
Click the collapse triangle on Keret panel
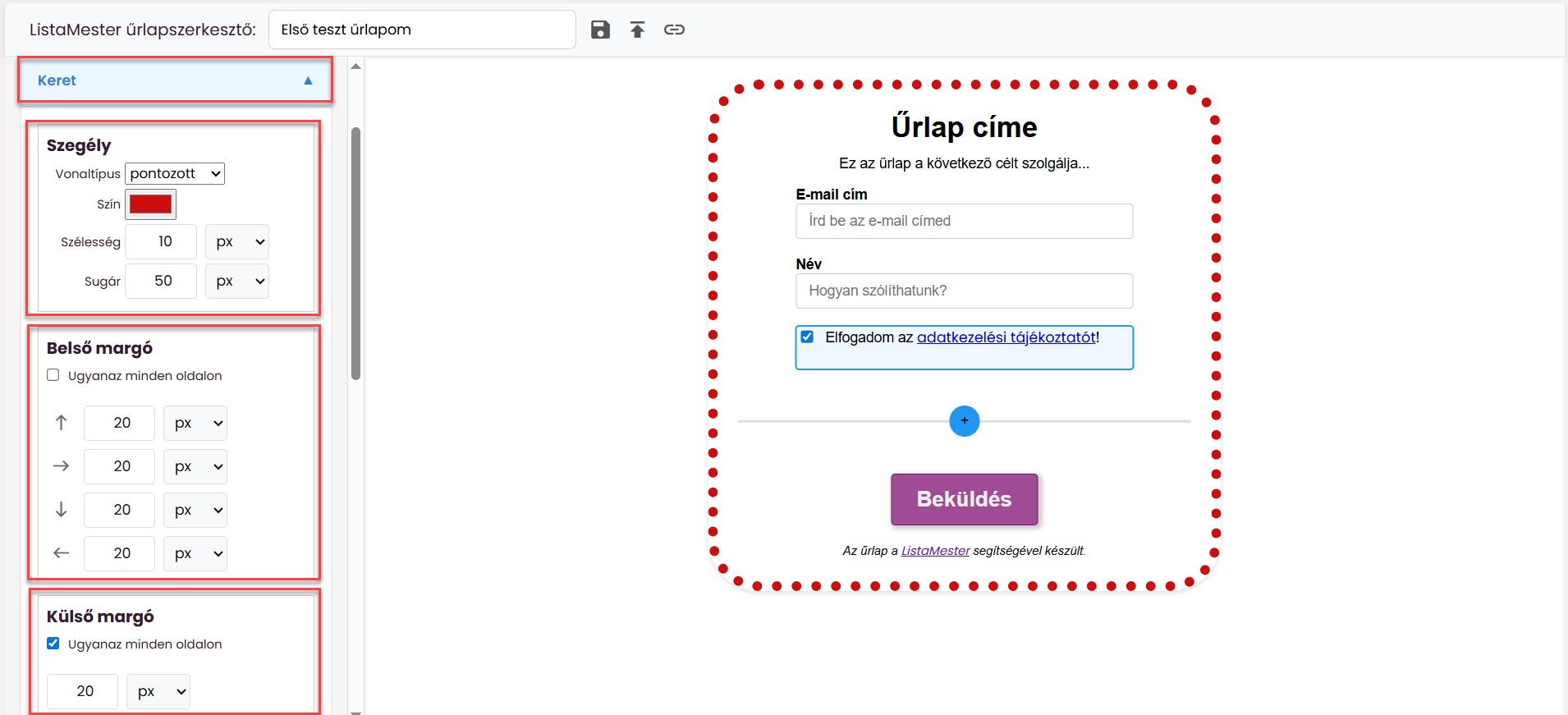point(309,80)
